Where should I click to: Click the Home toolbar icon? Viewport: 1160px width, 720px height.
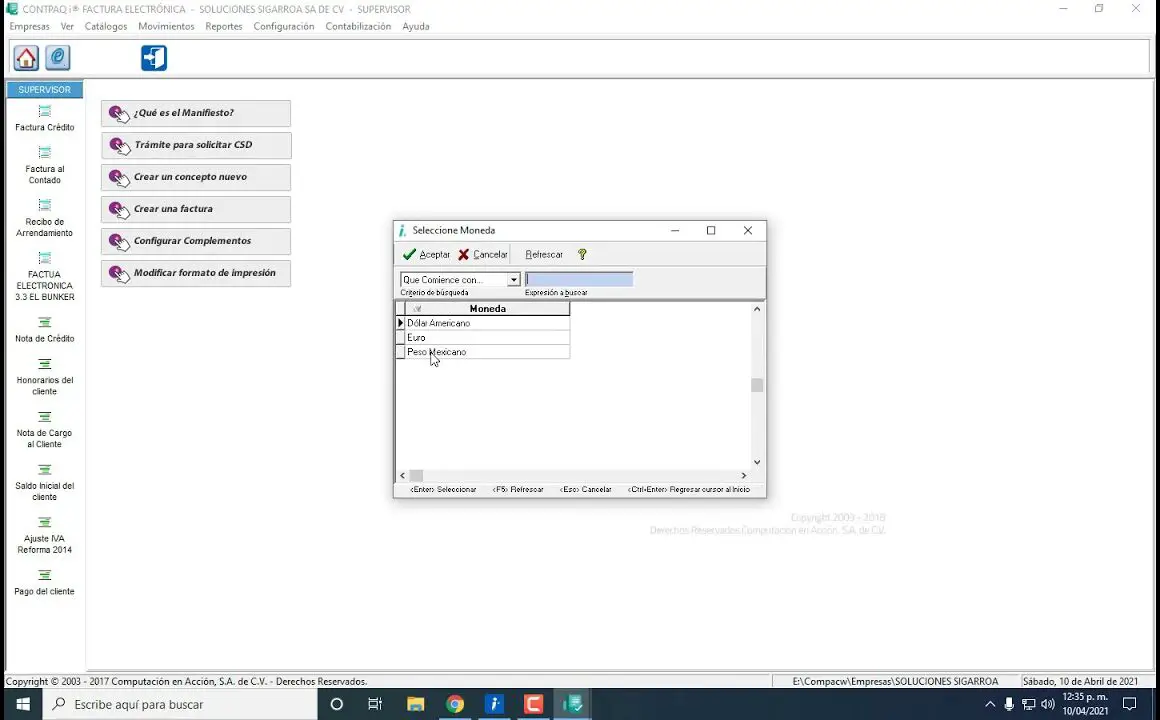pyautogui.click(x=26, y=58)
